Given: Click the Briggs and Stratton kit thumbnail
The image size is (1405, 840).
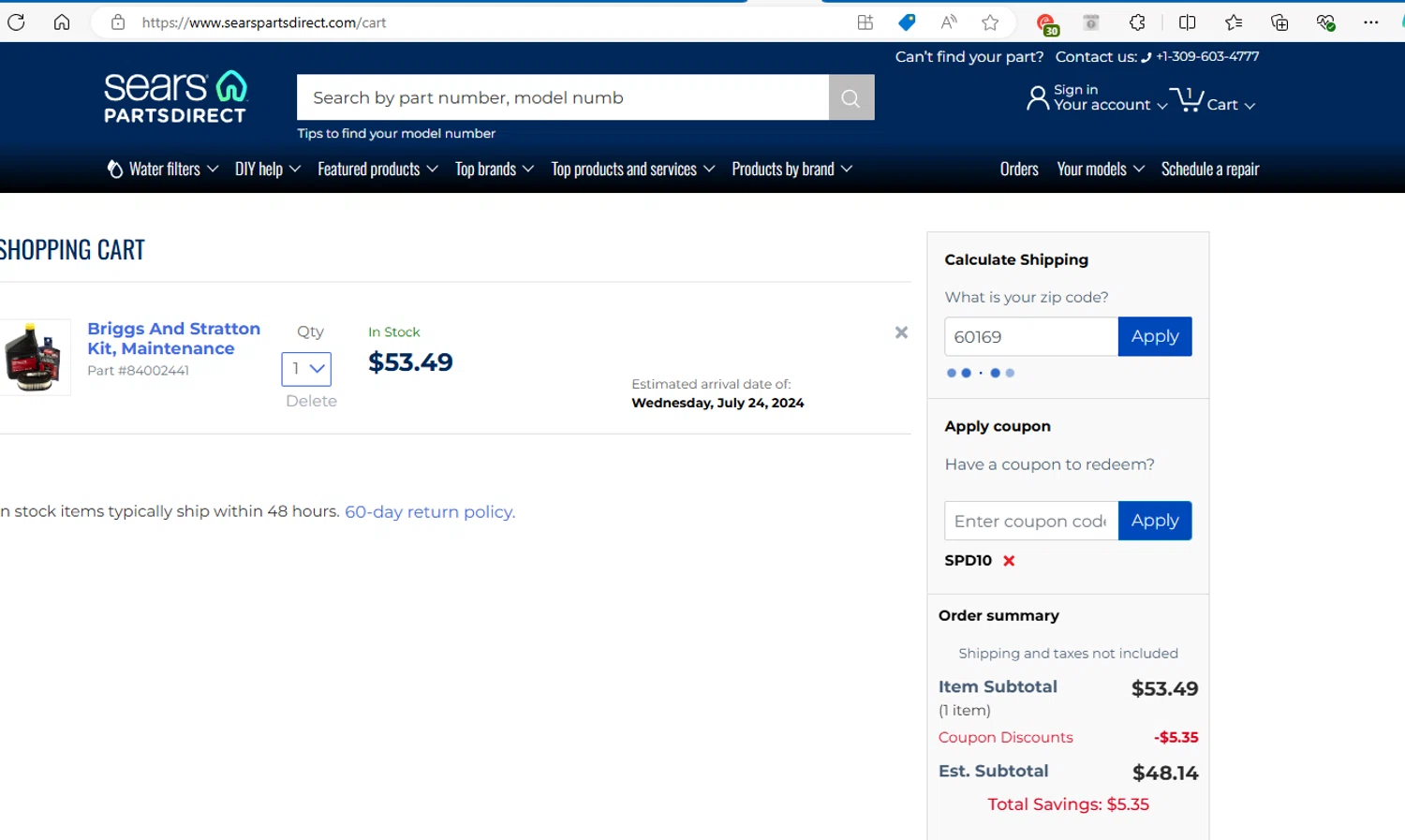Looking at the screenshot, I should pos(35,357).
